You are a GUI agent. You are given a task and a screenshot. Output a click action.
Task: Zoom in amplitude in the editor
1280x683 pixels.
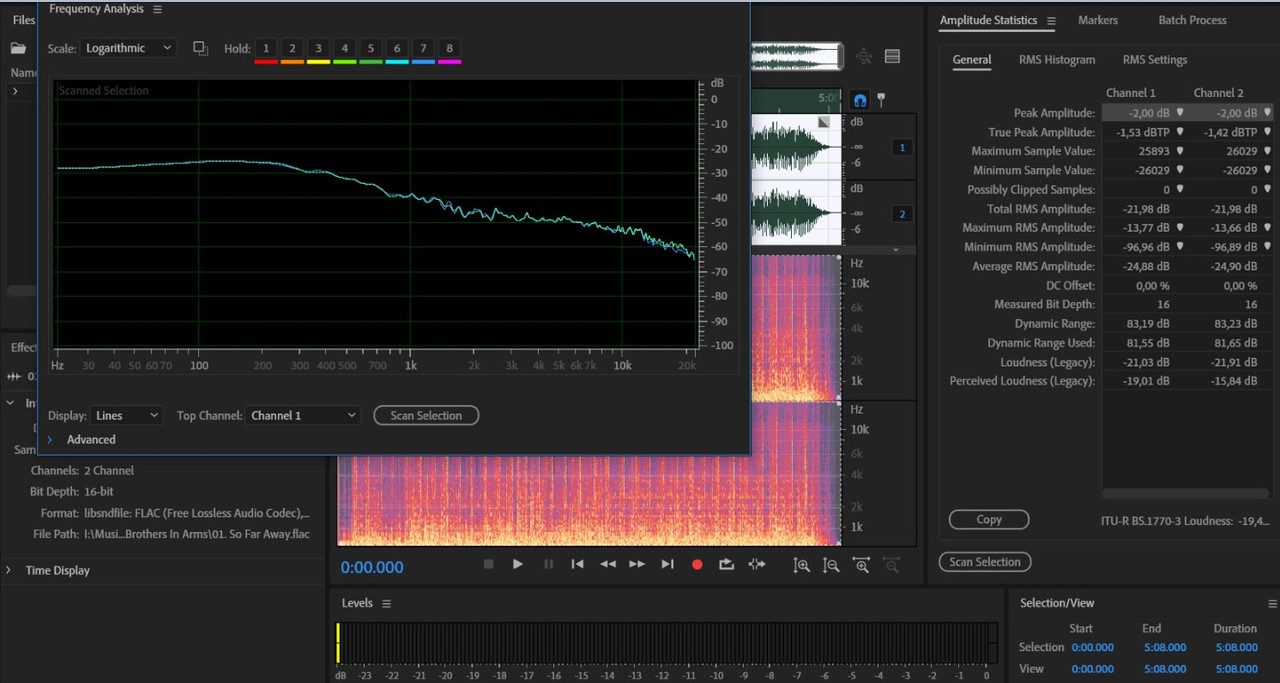801,565
